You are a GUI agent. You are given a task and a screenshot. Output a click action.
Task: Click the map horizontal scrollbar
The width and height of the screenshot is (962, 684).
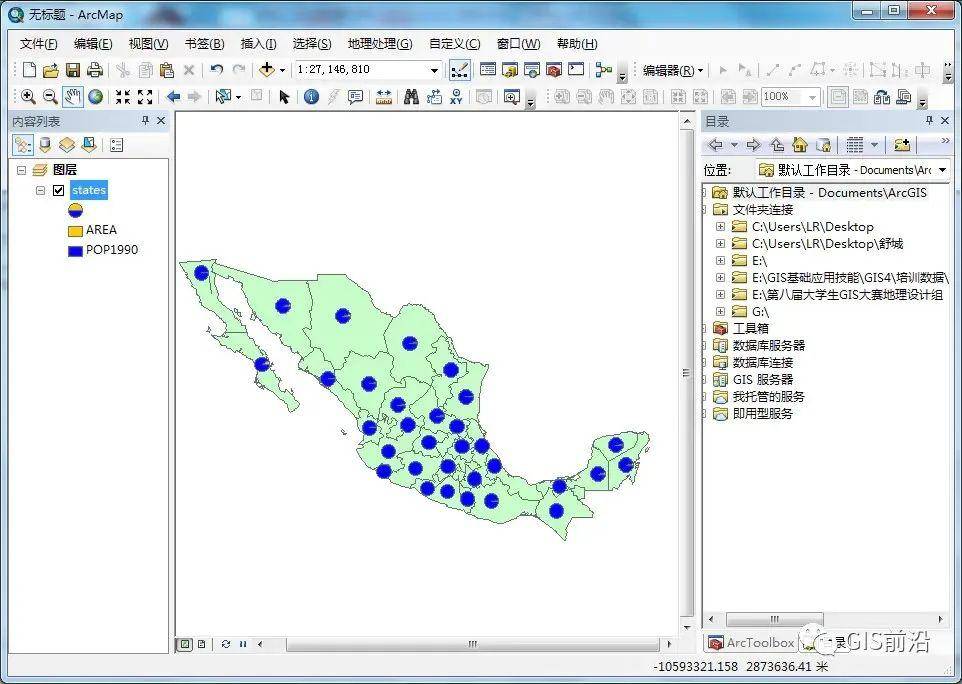(472, 644)
